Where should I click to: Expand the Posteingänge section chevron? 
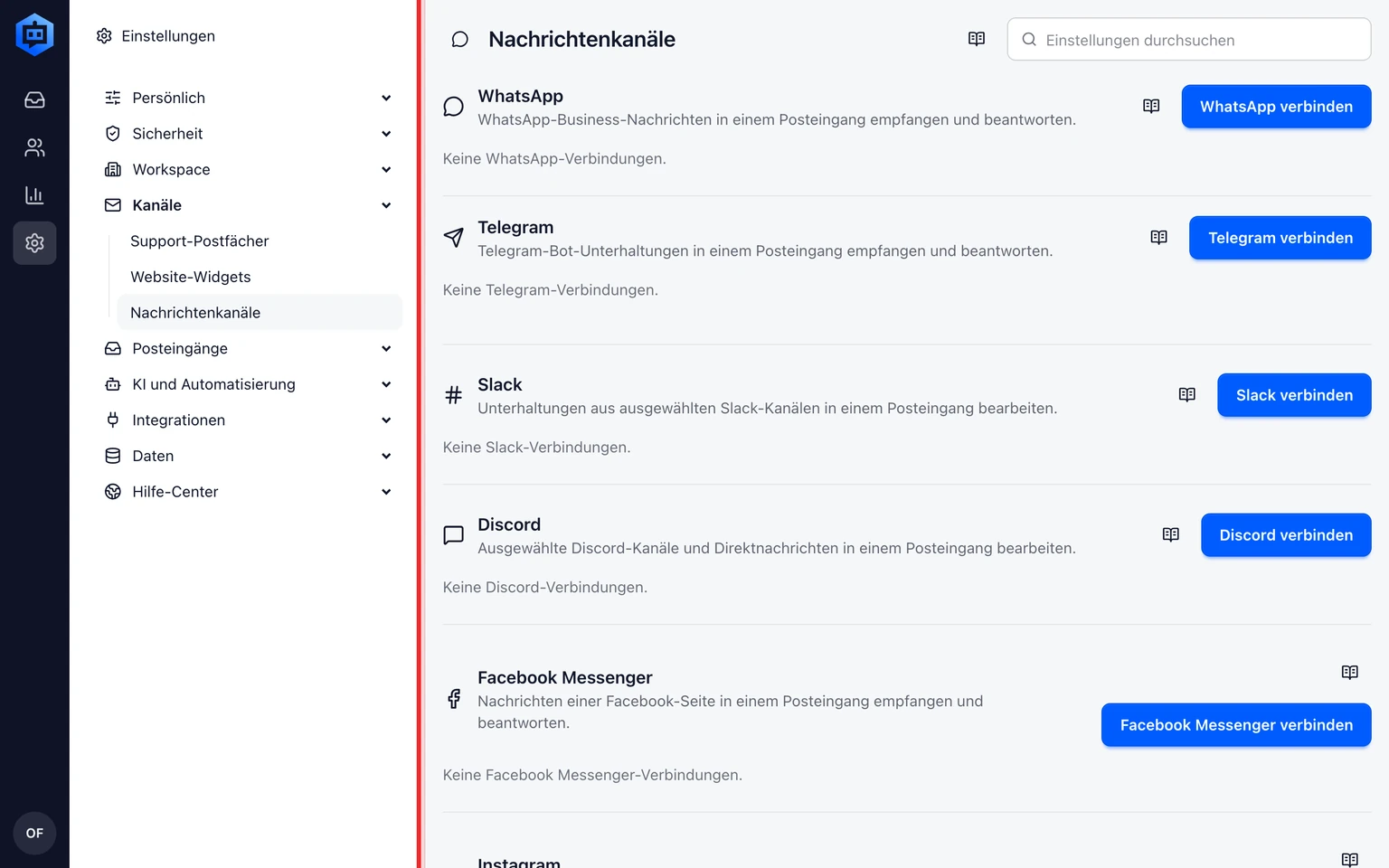(x=386, y=348)
